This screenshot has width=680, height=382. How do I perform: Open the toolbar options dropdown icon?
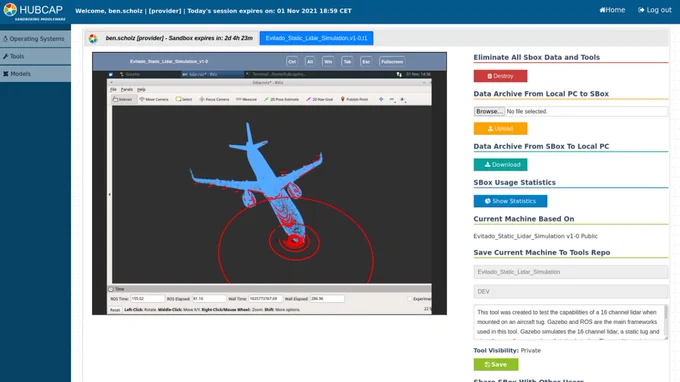402,100
